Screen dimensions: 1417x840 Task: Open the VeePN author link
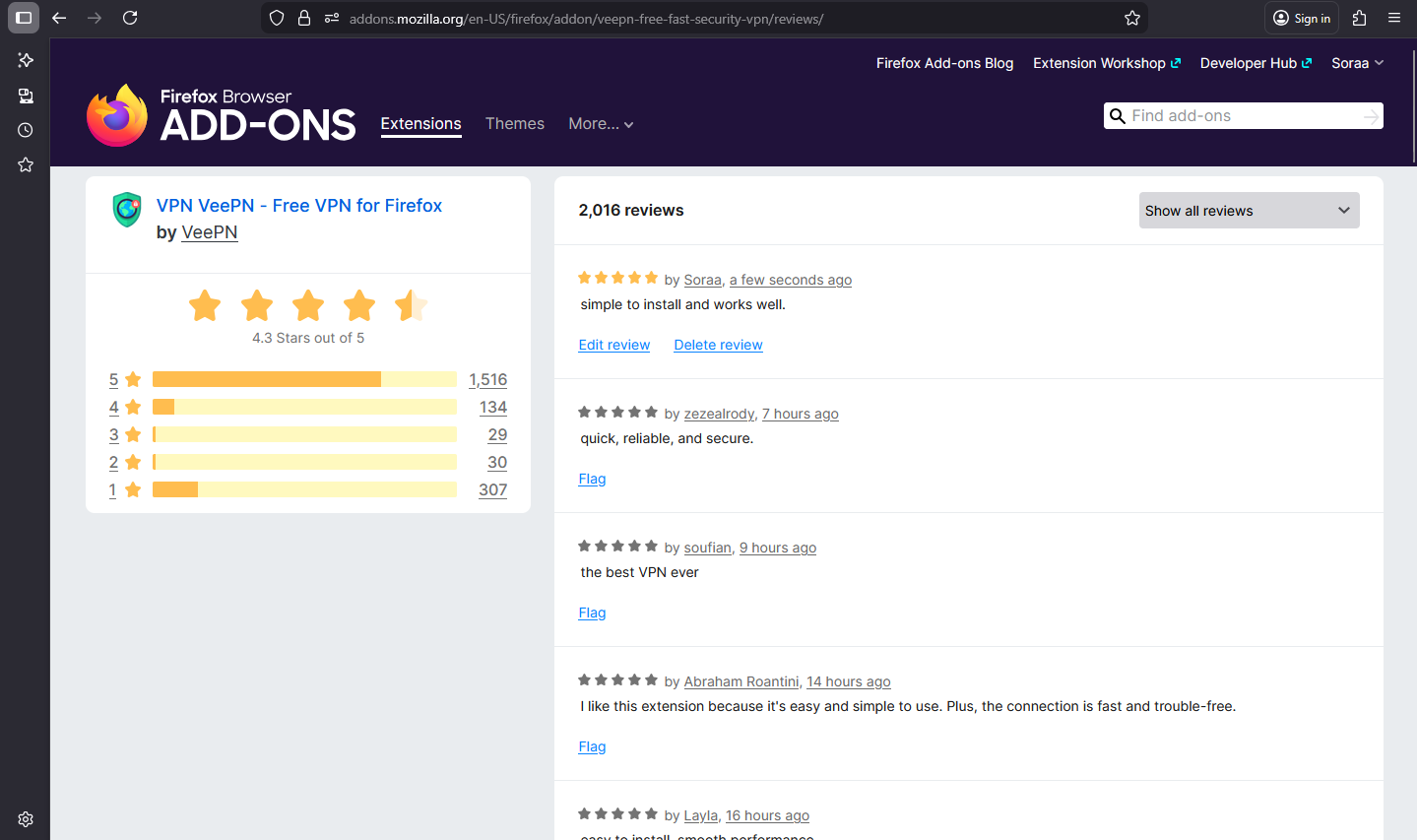click(x=210, y=232)
